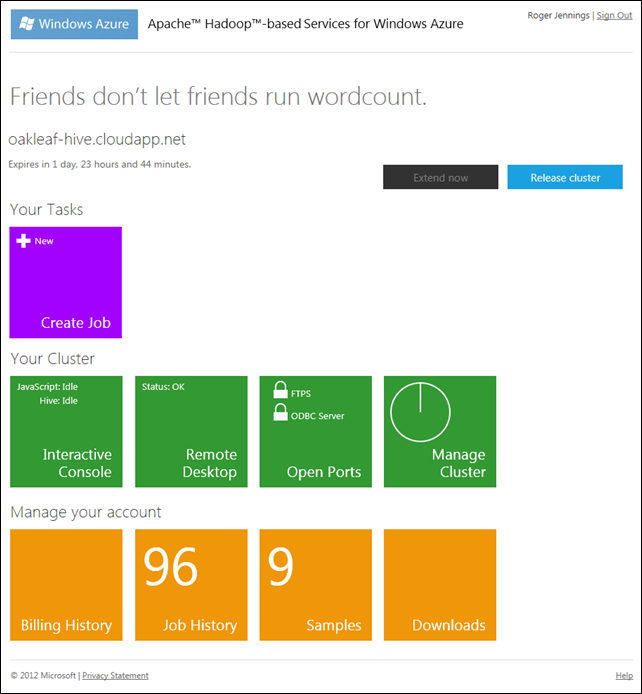Click the plus New icon
Image resolution: width=642 pixels, height=694 pixels.
coord(23,241)
